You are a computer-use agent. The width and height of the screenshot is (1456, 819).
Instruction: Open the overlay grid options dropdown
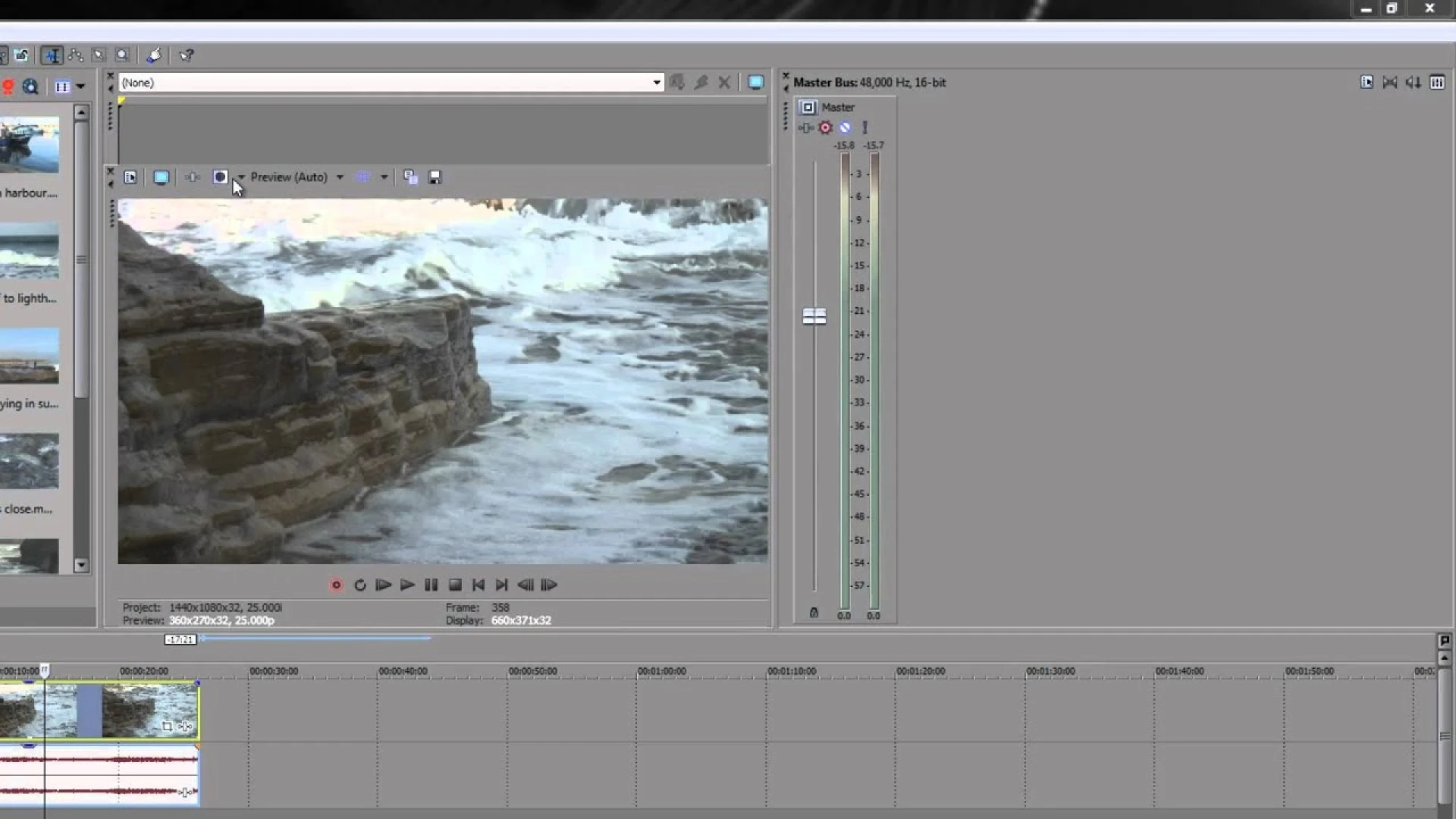384,177
